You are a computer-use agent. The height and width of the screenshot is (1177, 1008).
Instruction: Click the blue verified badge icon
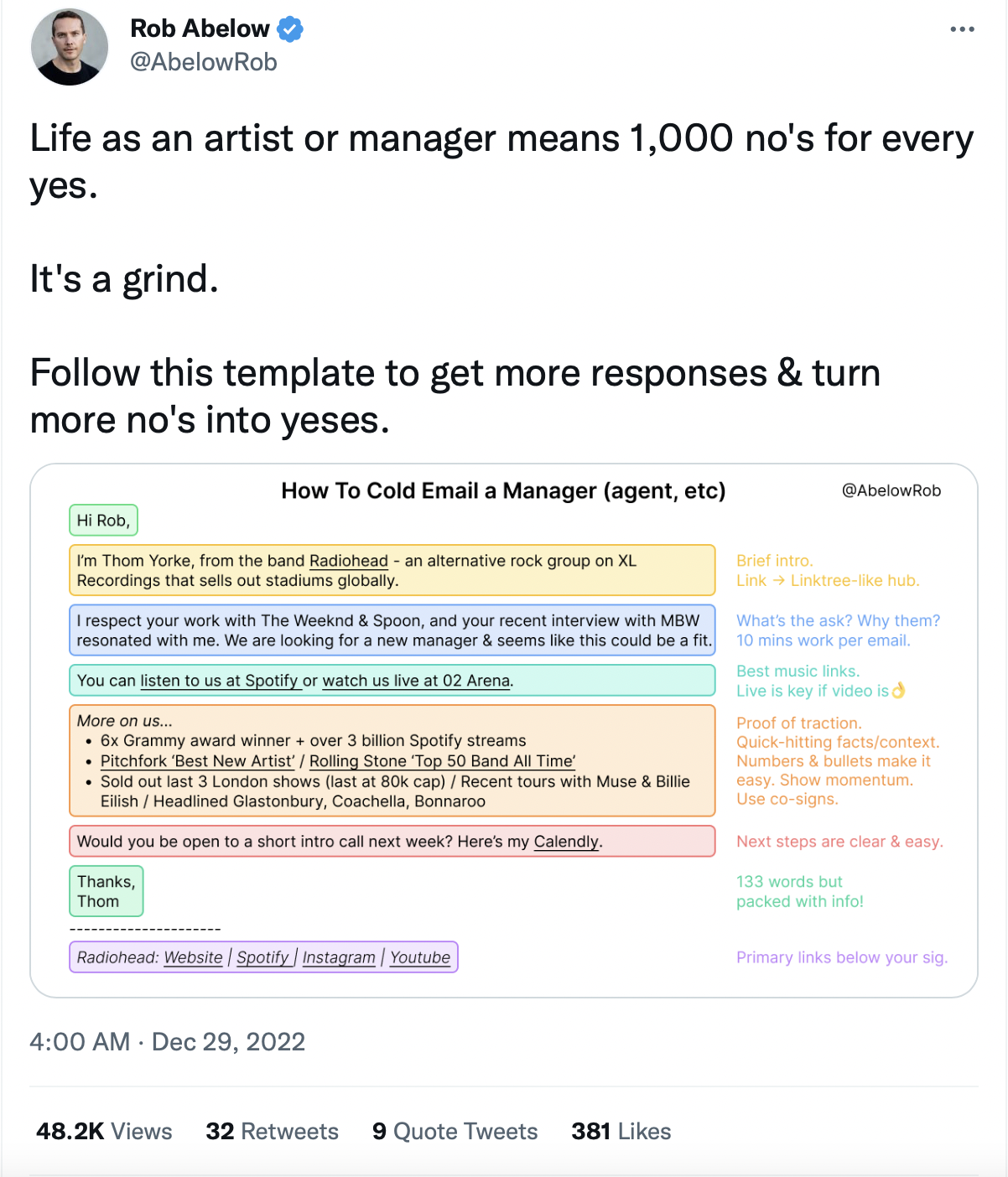pos(290,29)
